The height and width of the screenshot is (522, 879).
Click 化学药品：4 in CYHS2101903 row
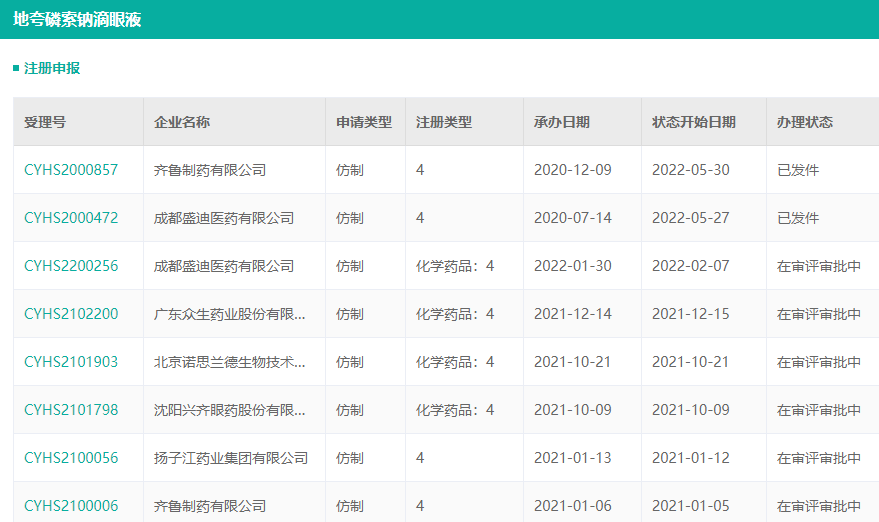[x=455, y=362]
